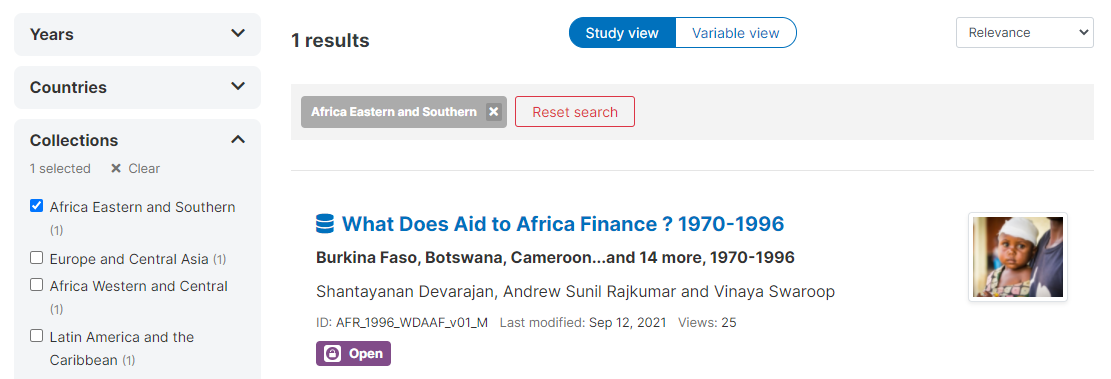
Task: Click the Collections panel heading
Action: tap(74, 140)
